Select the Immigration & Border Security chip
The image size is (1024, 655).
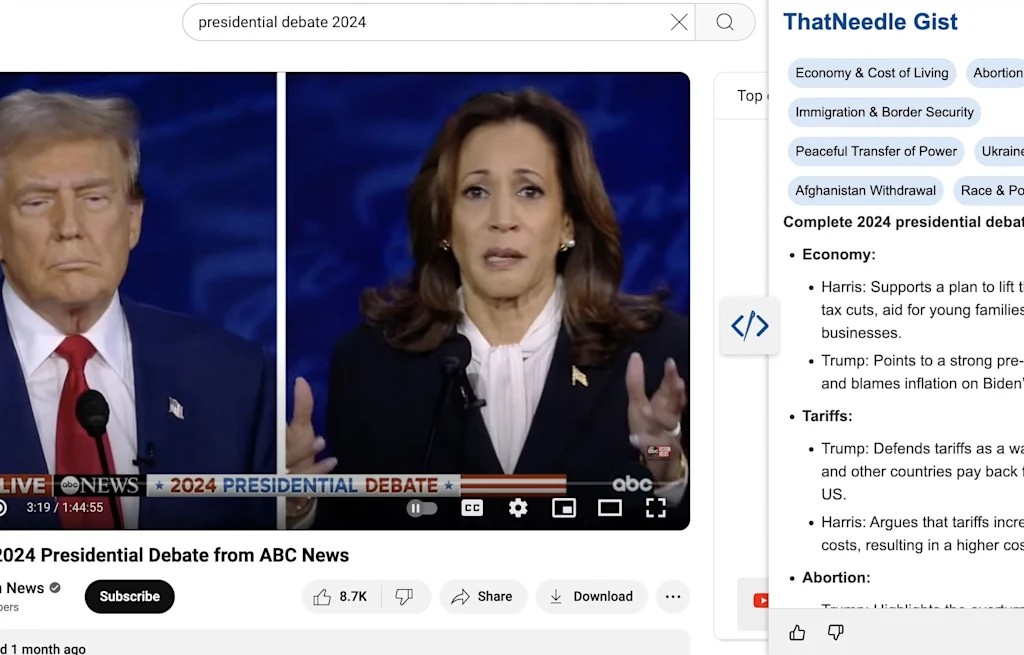pos(884,112)
